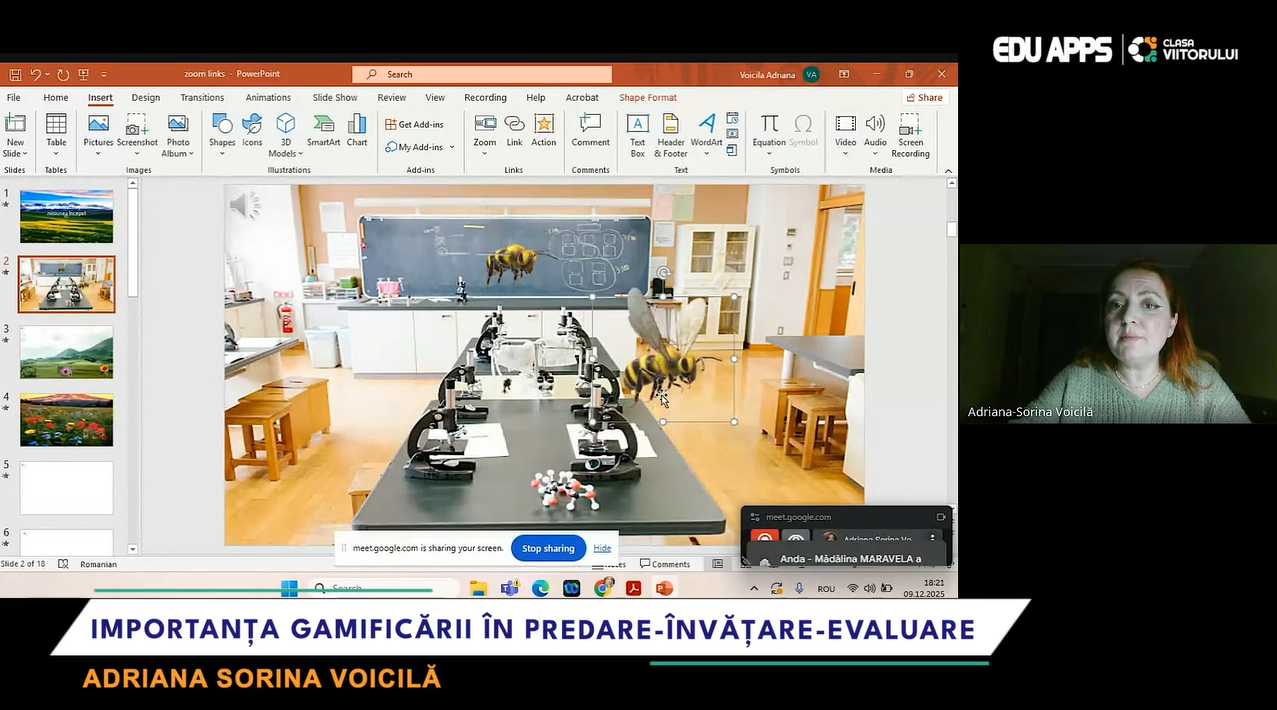Viewport: 1277px width, 710px height.
Task: Start Screen Recording
Action: pos(910,136)
